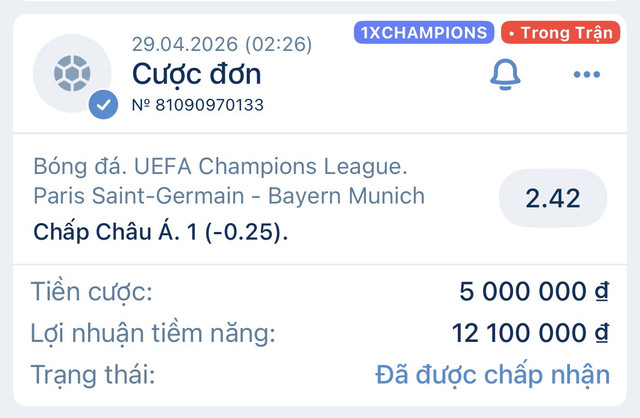Screen dimensions: 640x418
Task: Tap the Bóng đá UEFA Champions League text
Action: click(x=220, y=167)
